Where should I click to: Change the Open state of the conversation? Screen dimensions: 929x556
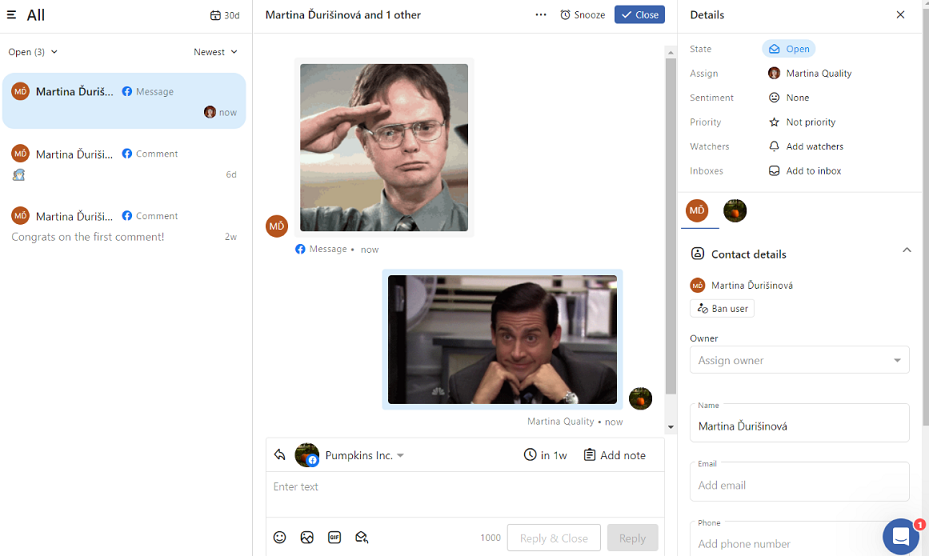[789, 49]
